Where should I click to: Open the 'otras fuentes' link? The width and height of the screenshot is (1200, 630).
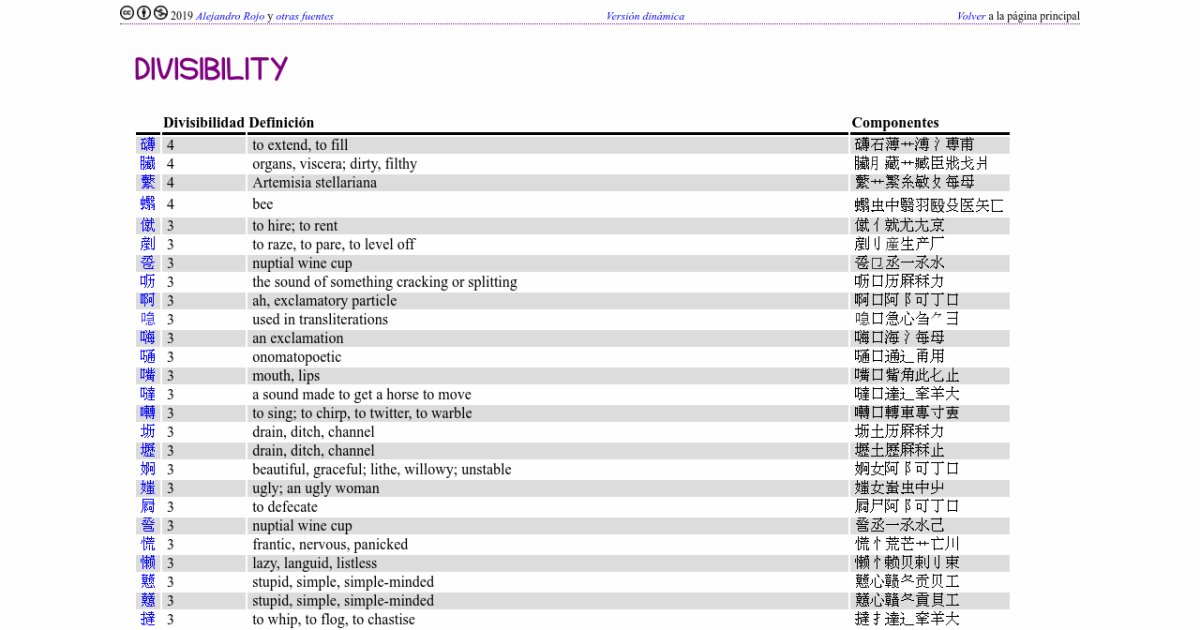tap(304, 16)
